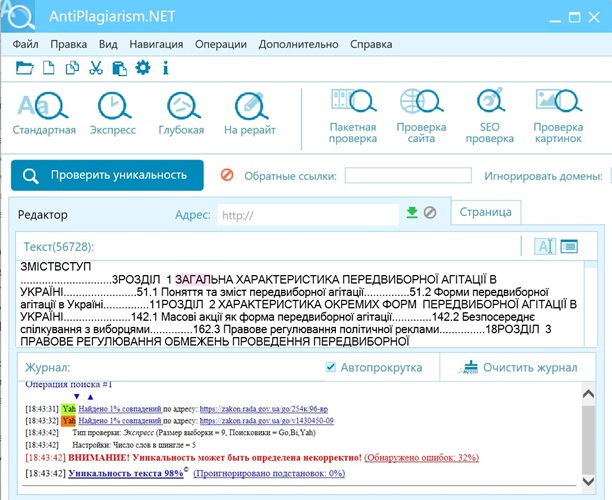The width and height of the screenshot is (612, 500).
Task: Click Найдено 1% совпадений link at 18:43:31
Action: [x=120, y=409]
